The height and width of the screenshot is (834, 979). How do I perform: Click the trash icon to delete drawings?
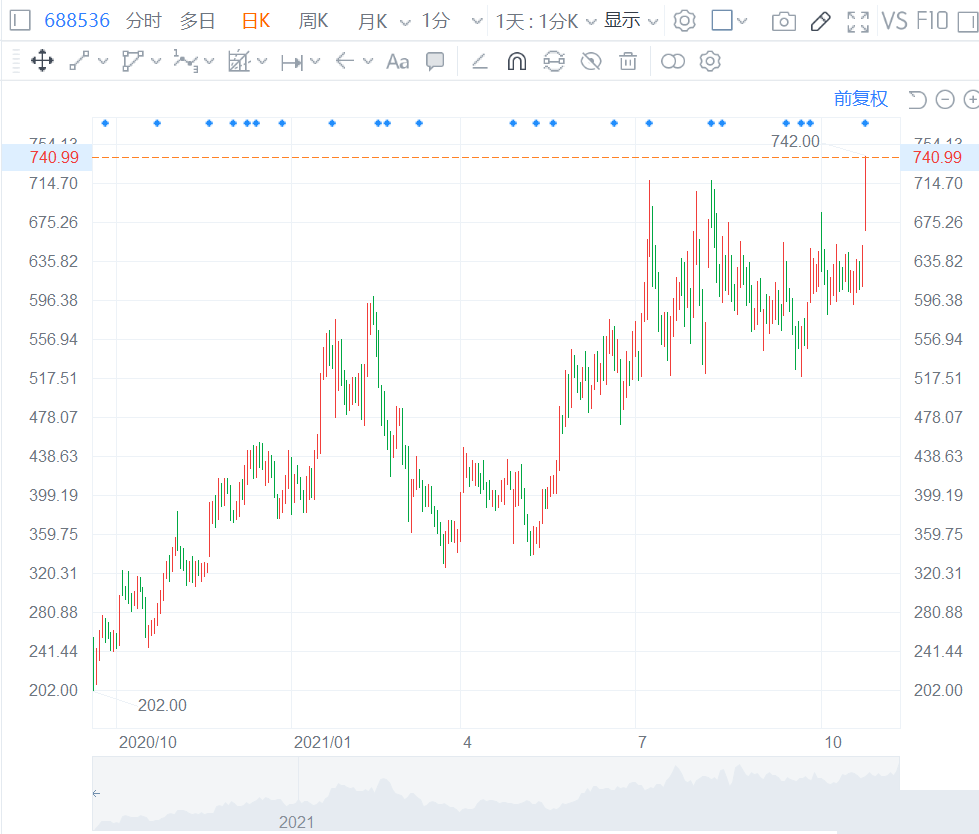[628, 62]
